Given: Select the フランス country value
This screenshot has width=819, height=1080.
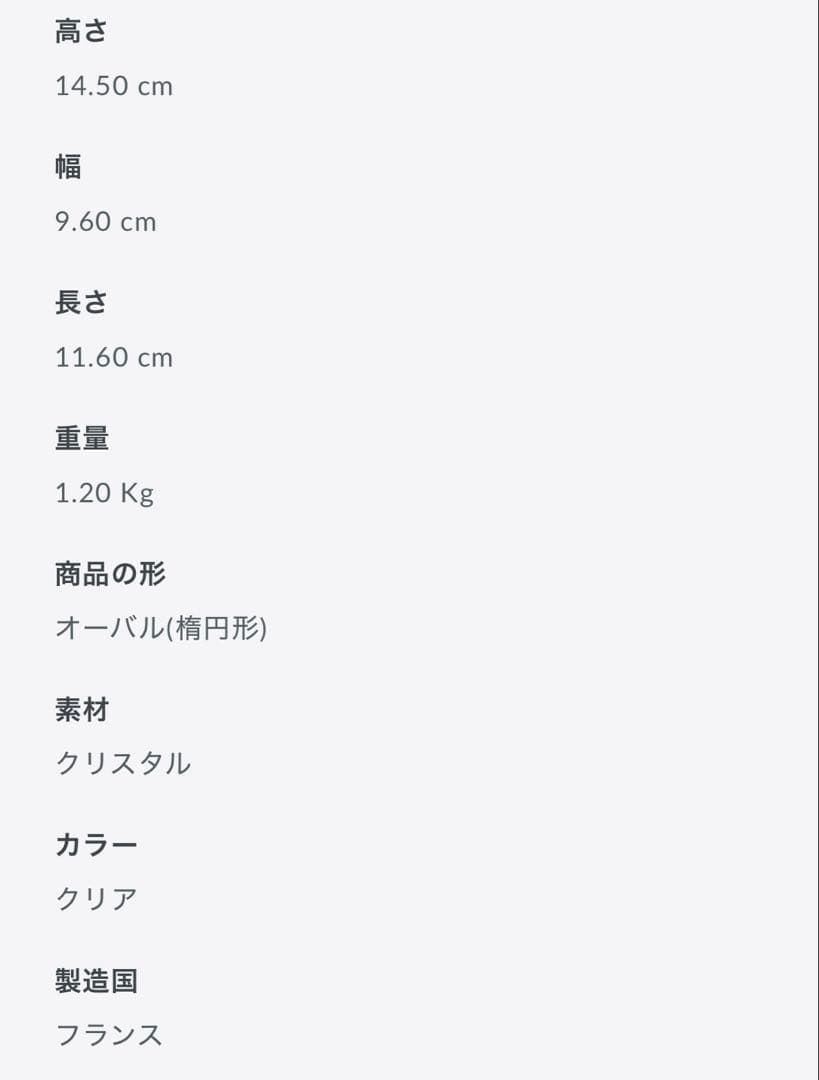Looking at the screenshot, I should tap(109, 1035).
